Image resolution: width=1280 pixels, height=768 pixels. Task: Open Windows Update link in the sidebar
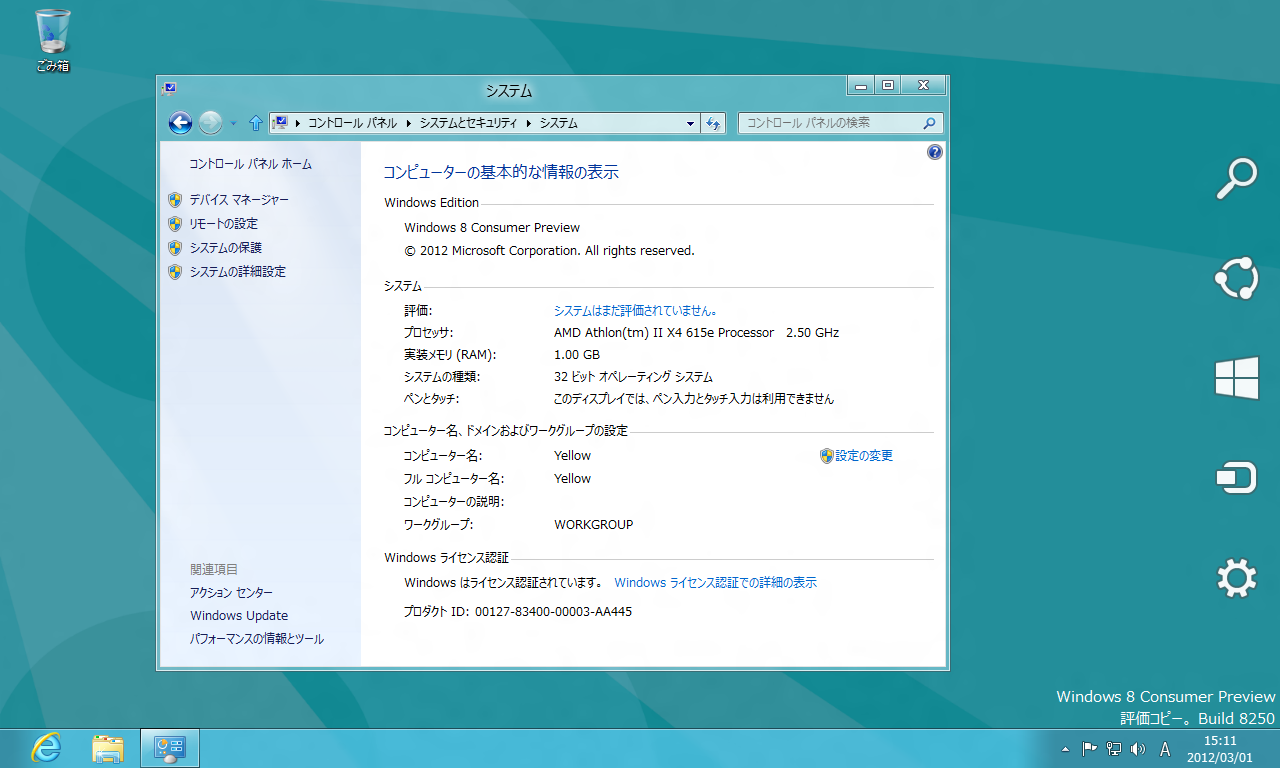coord(239,616)
